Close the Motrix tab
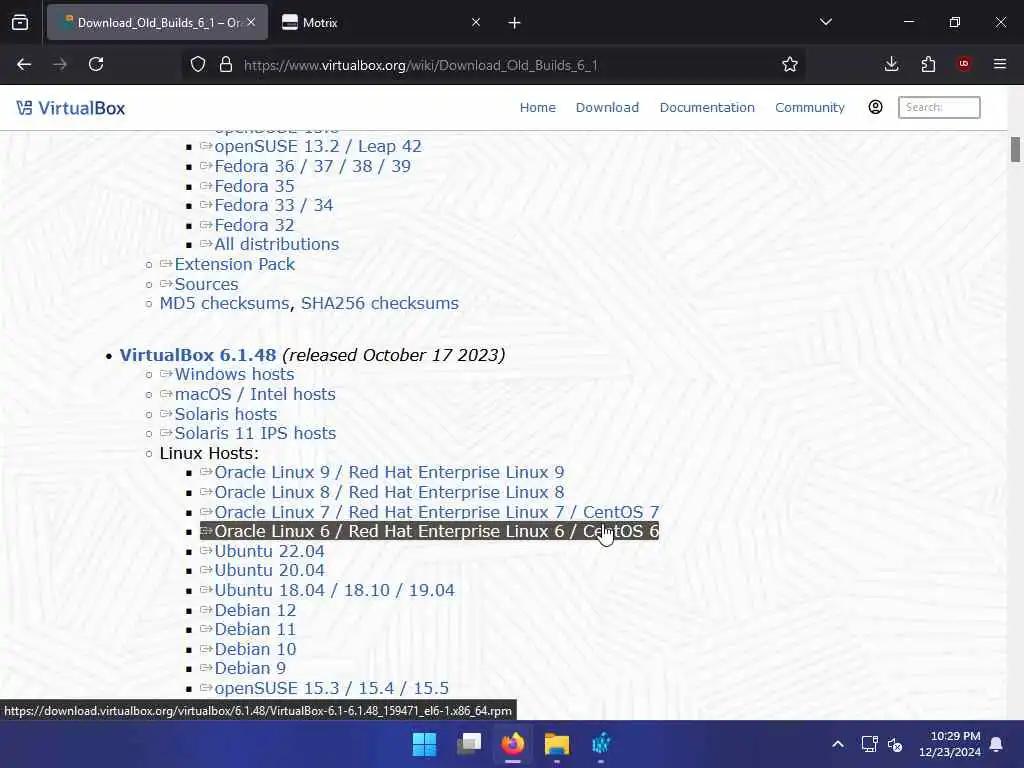 pyautogui.click(x=476, y=22)
